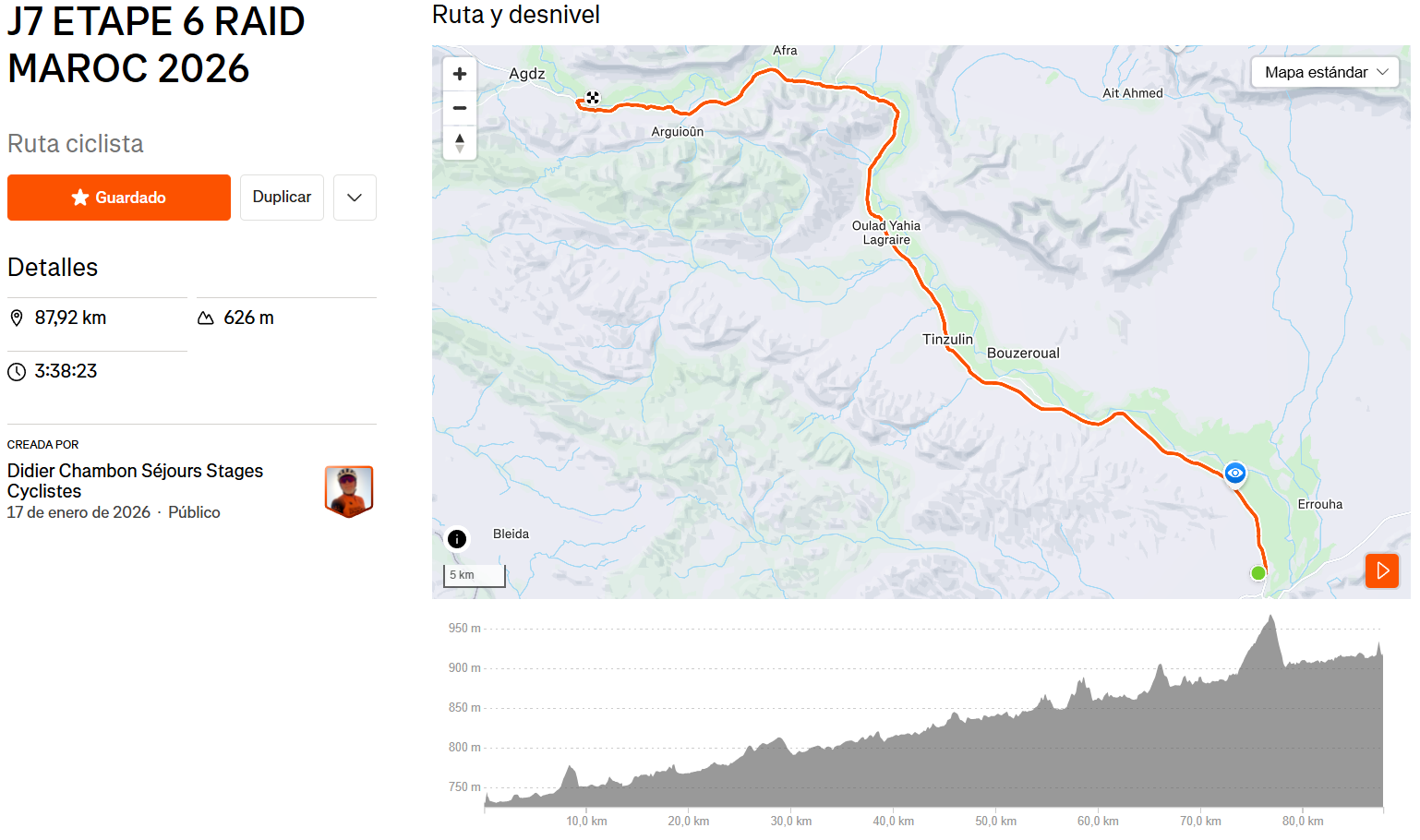Click the 5 km map scale bar

475,576
